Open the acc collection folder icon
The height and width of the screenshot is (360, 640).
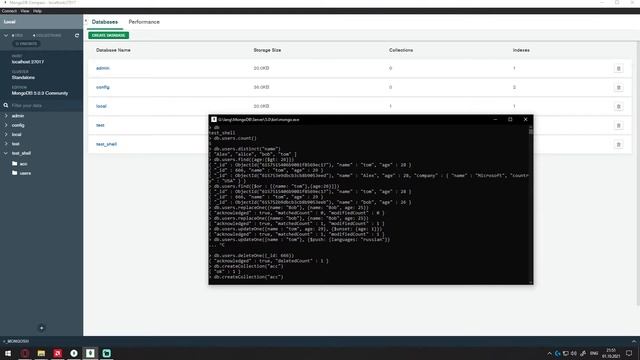15,163
